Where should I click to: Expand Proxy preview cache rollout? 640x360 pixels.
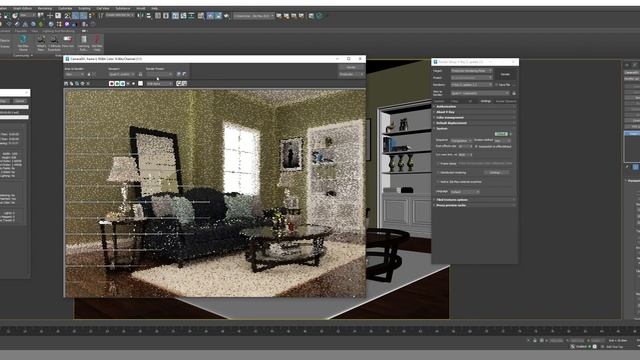(475, 205)
